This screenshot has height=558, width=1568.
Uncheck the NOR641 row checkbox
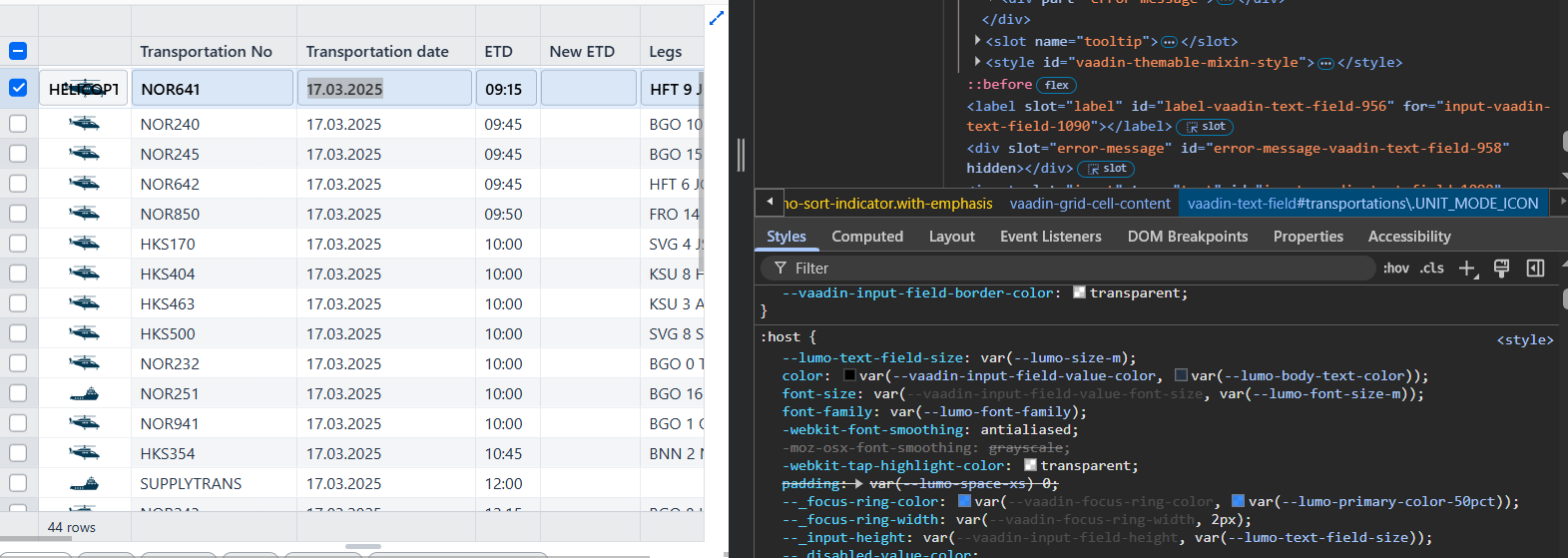pyautogui.click(x=18, y=88)
